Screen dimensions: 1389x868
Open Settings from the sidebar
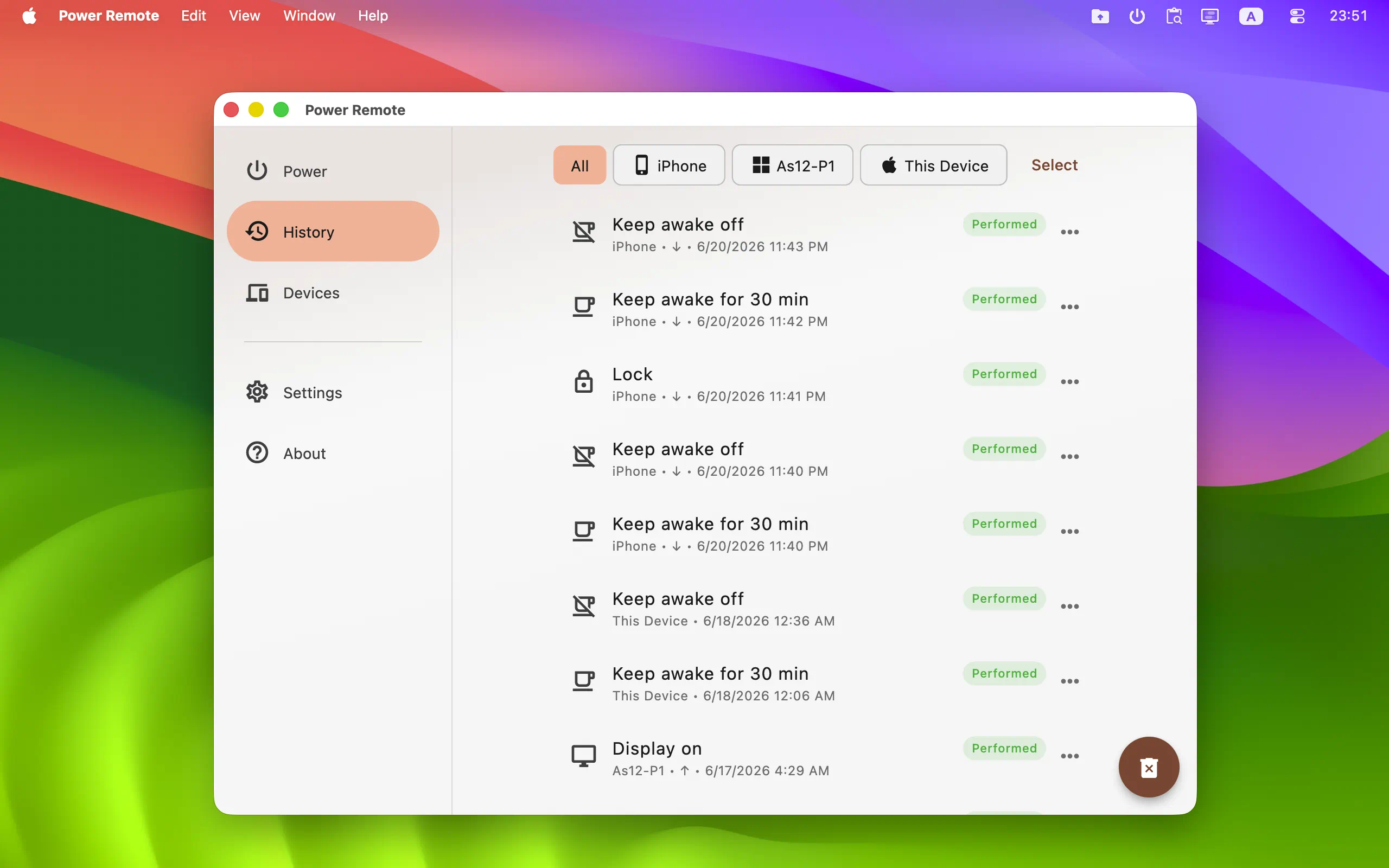(x=333, y=392)
